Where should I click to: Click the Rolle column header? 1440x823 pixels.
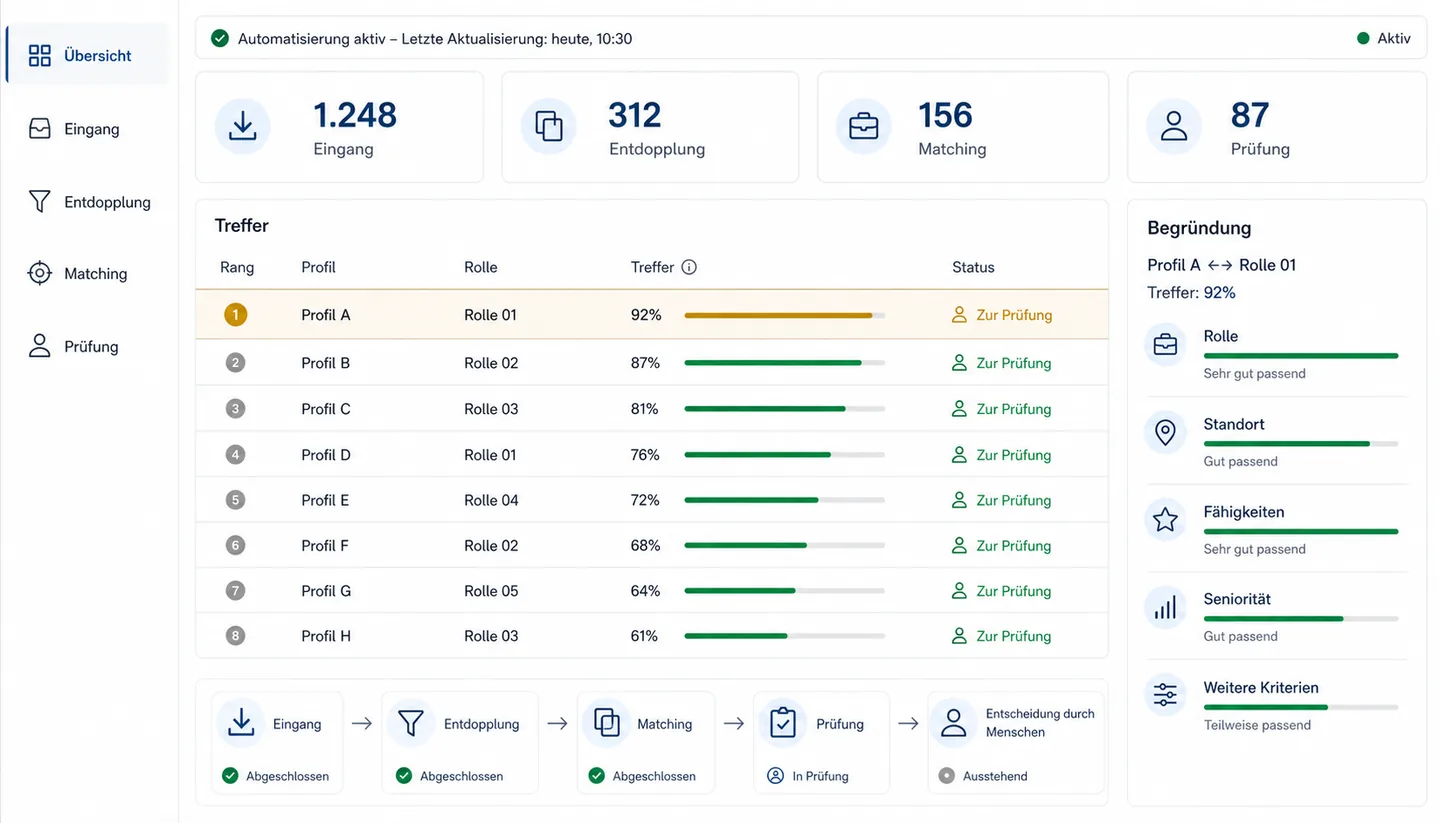[x=480, y=267]
